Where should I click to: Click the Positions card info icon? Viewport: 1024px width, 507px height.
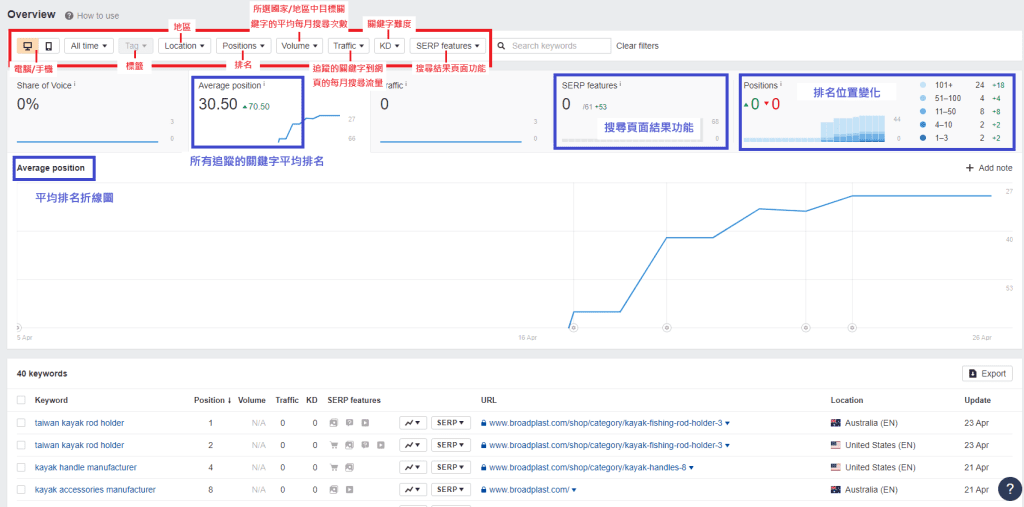(781, 84)
